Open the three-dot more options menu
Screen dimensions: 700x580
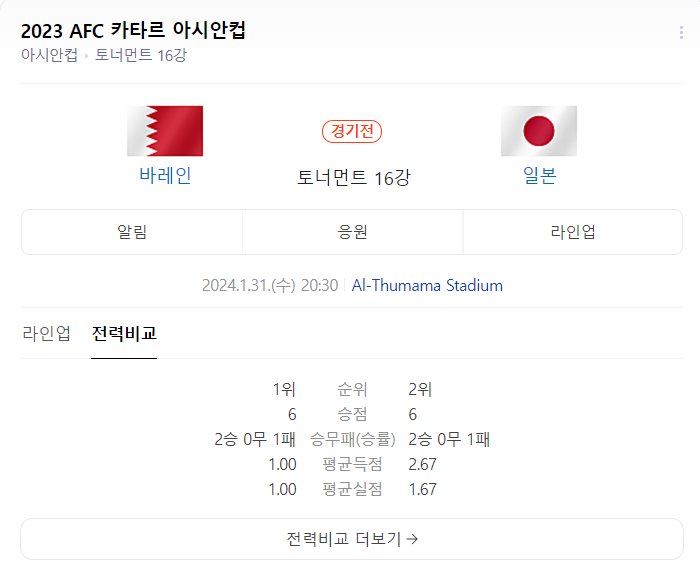[681, 33]
